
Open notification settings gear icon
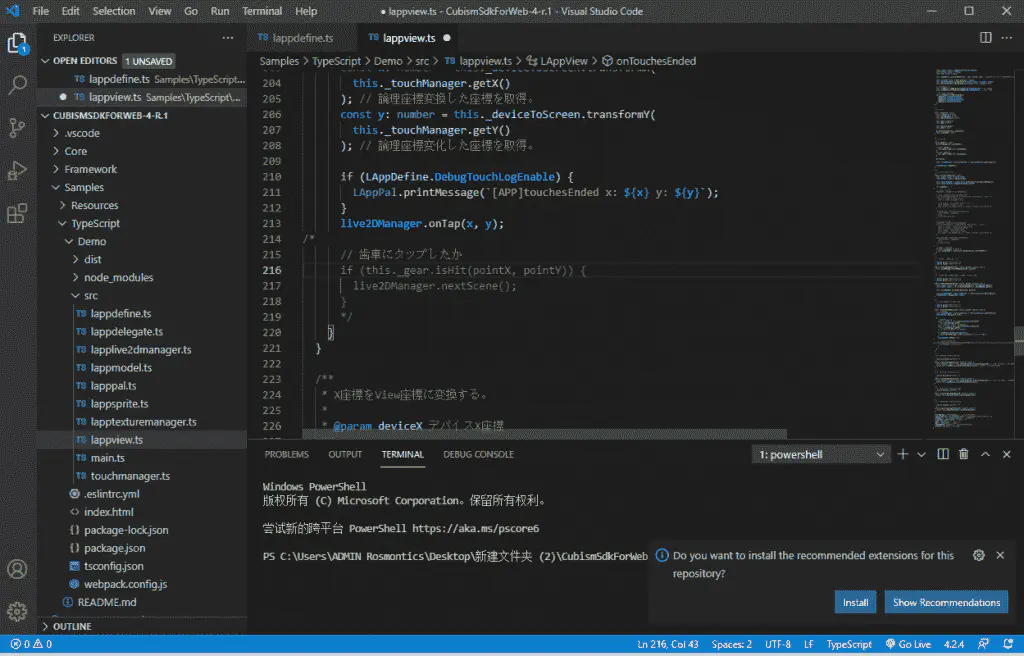[978, 555]
